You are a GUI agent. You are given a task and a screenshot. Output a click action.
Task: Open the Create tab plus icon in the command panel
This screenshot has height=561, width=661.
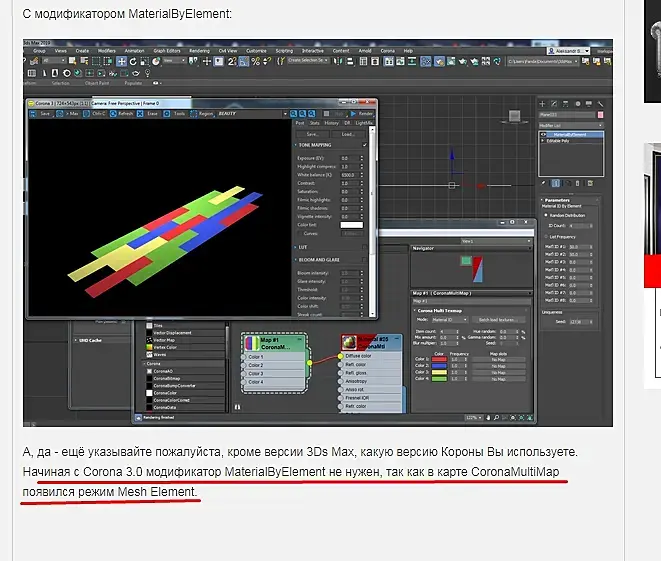[543, 104]
